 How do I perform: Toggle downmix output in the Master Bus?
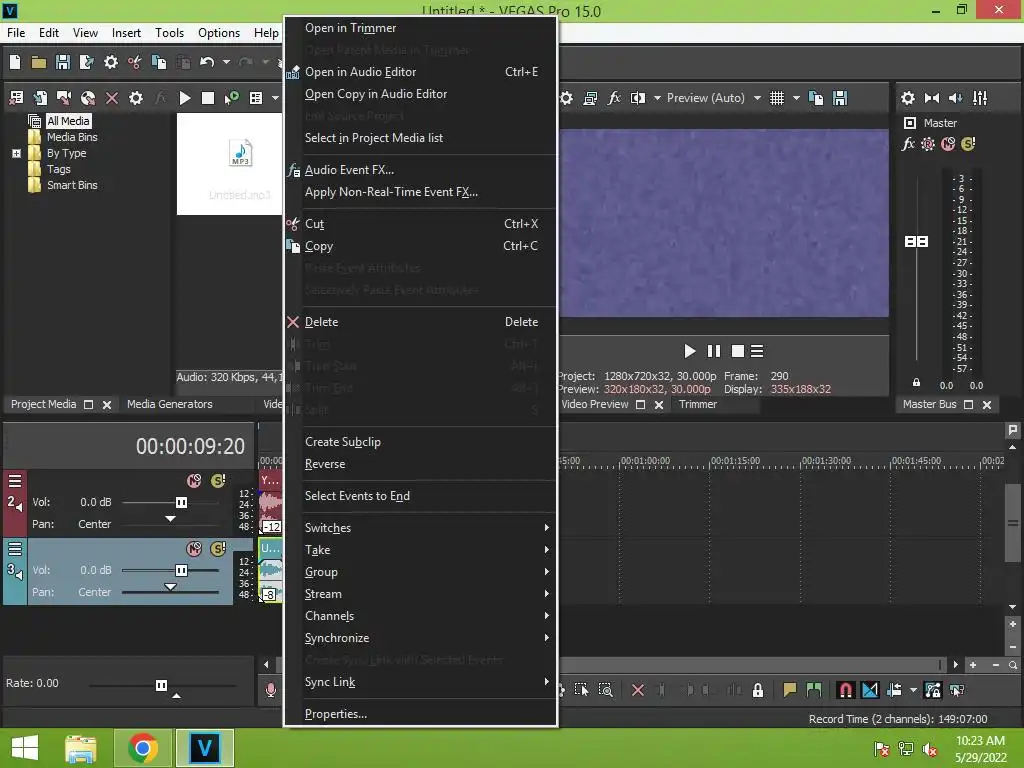pyautogui.click(x=932, y=98)
